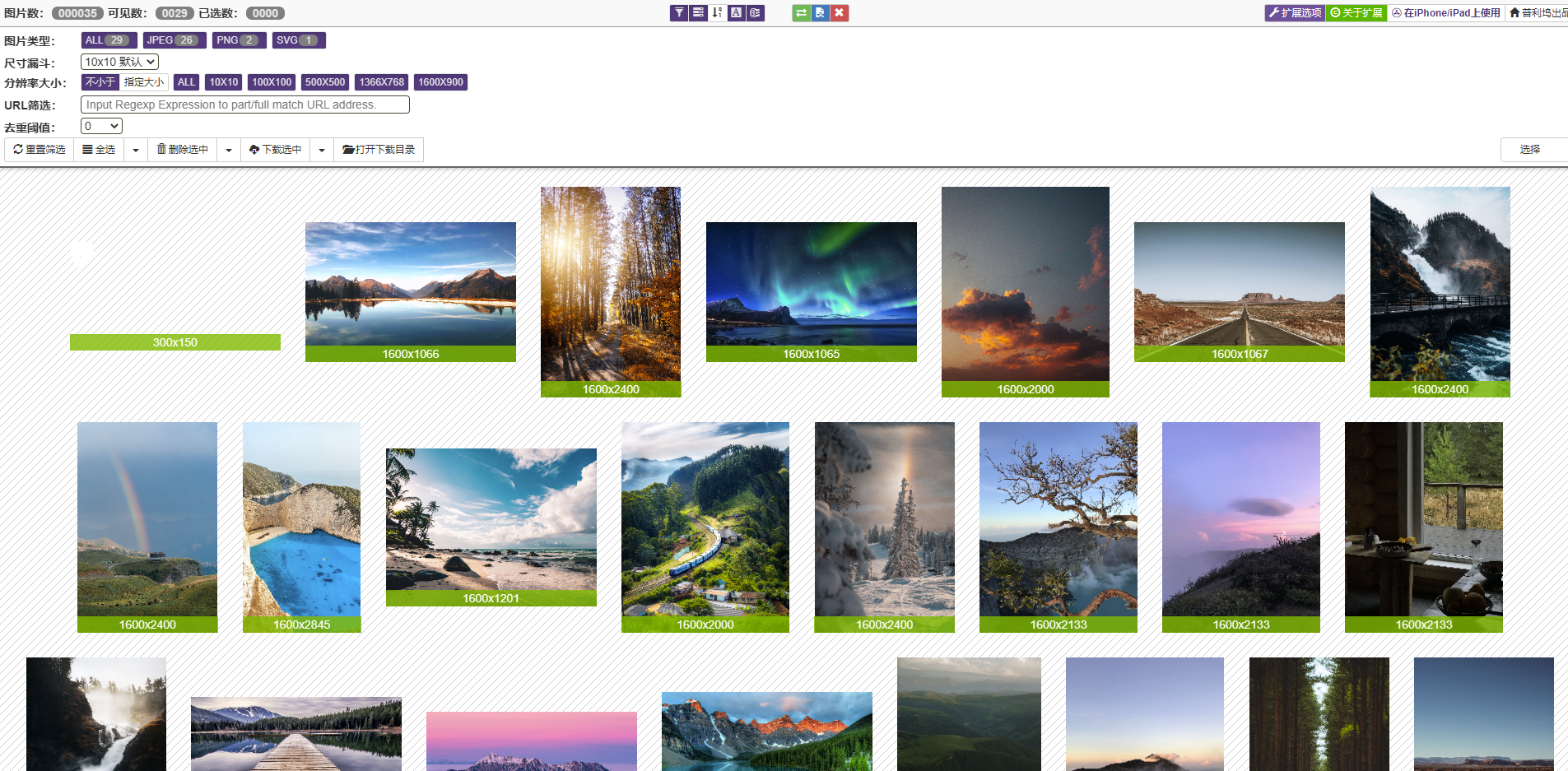Click 删除选中 delete selected

183,150
